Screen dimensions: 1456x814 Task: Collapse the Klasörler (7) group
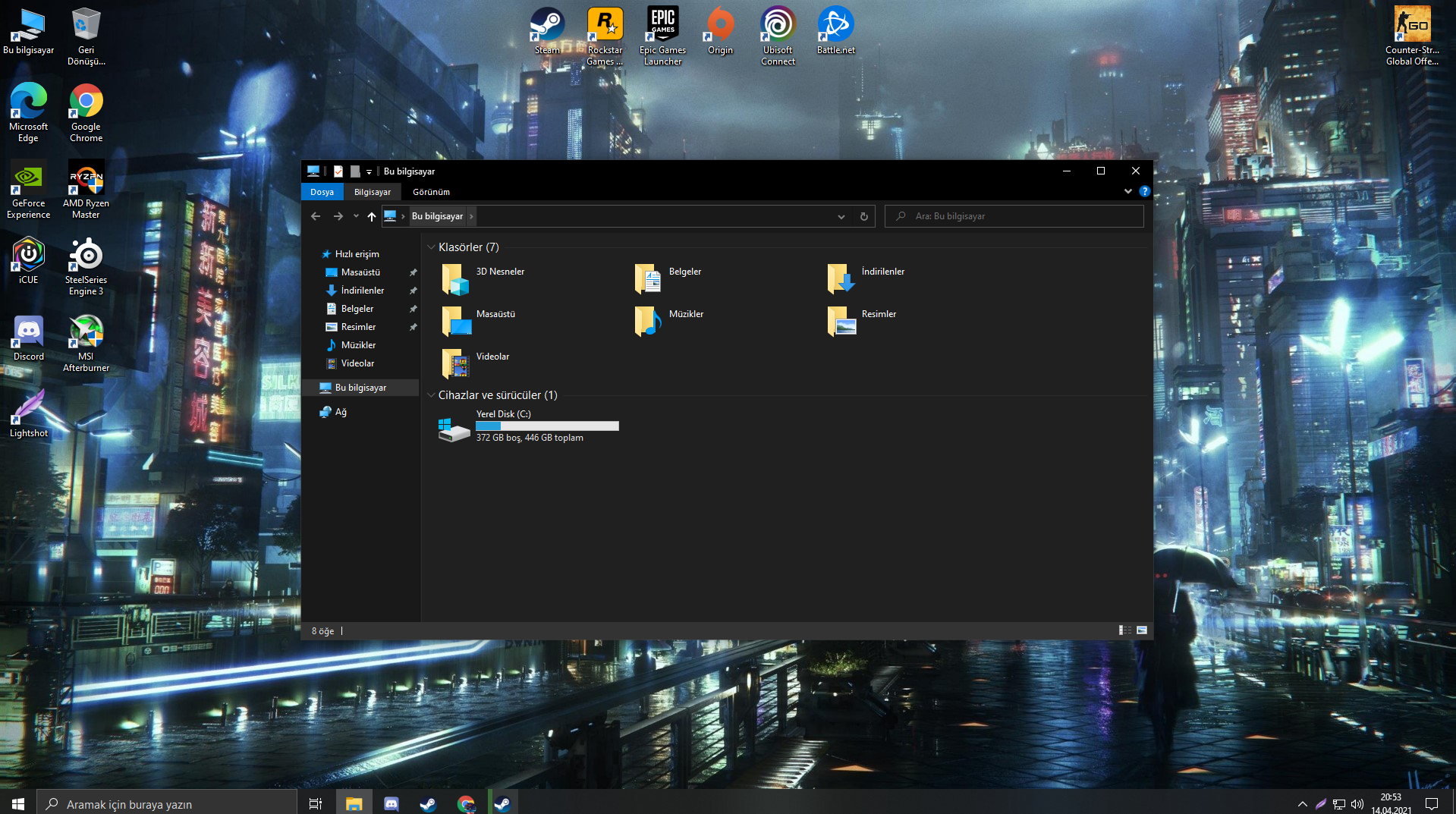pos(431,247)
